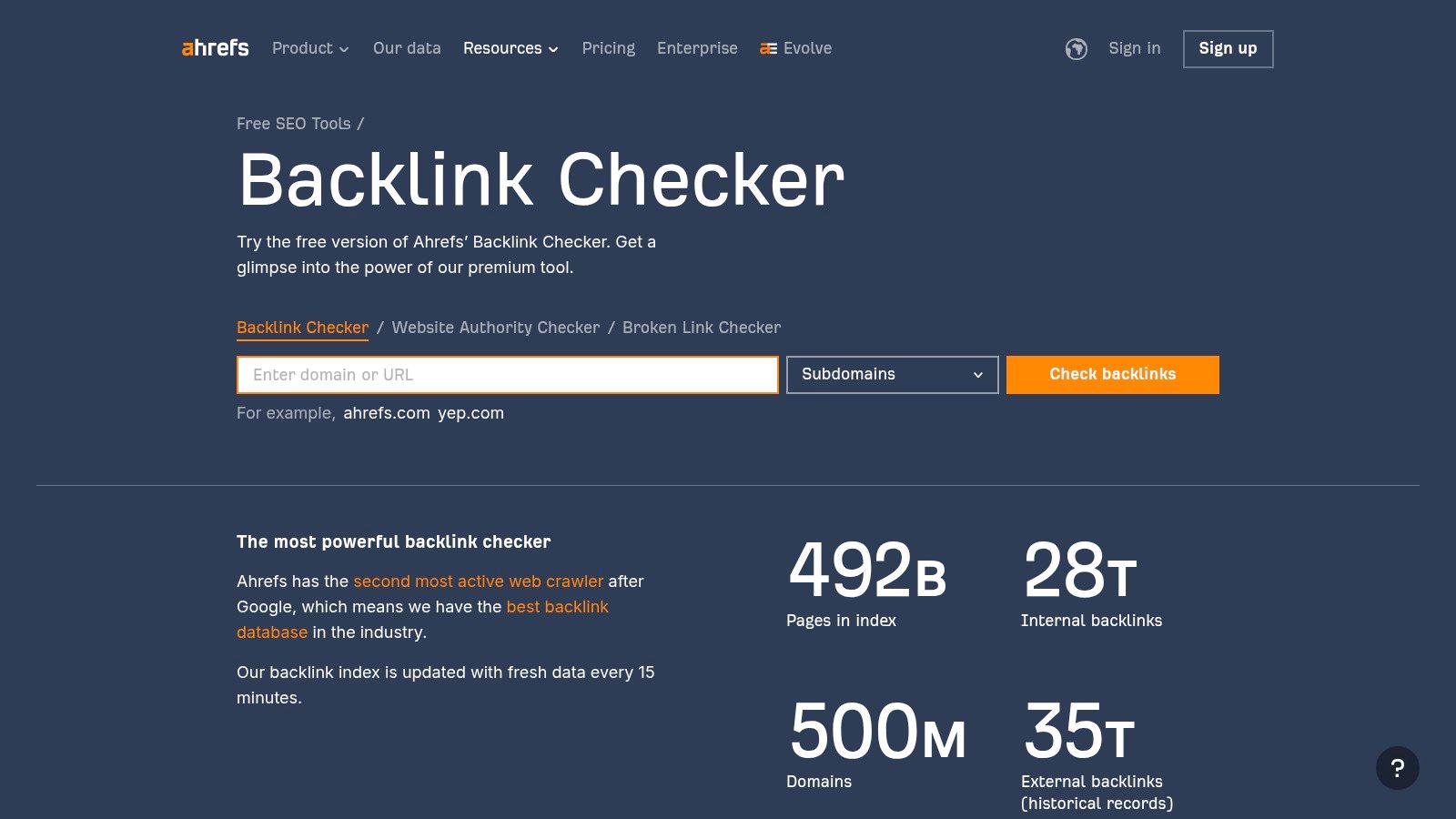Use the yep.com example
The image size is (1456, 819).
[x=470, y=413]
